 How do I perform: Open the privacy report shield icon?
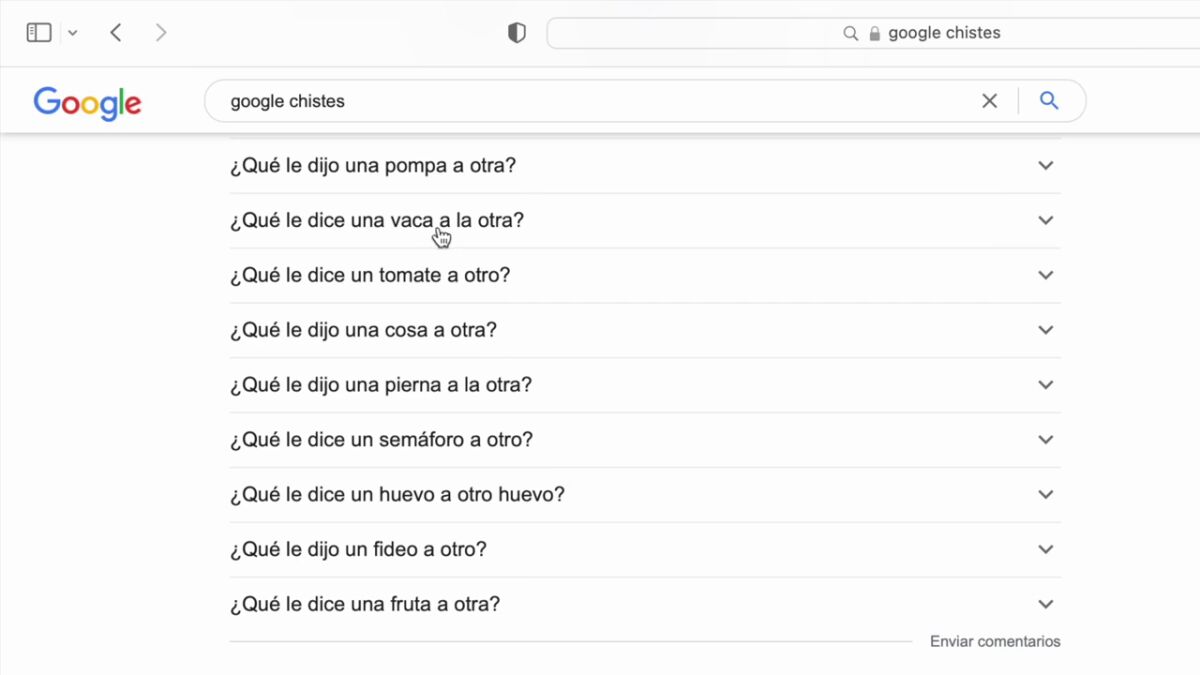click(x=516, y=33)
